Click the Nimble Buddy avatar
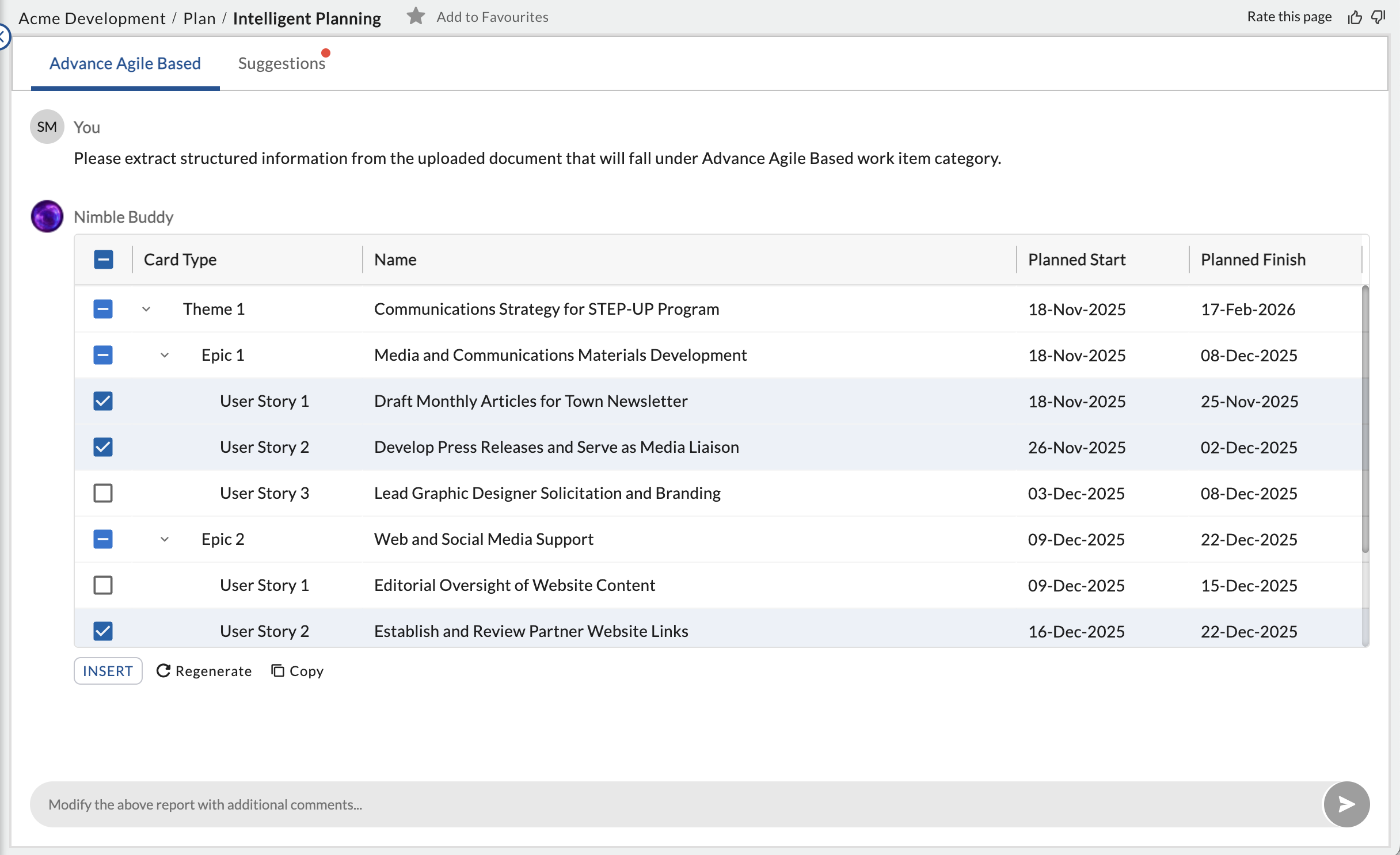Screen dimensions: 1400x855 (47, 216)
